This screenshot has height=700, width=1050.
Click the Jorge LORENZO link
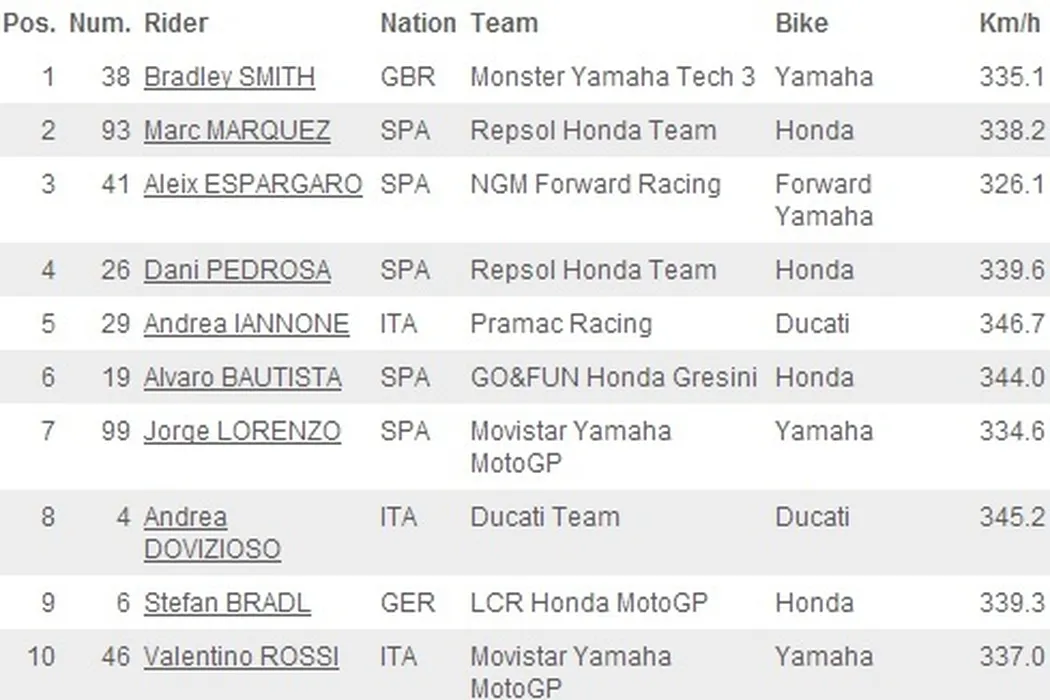242,432
